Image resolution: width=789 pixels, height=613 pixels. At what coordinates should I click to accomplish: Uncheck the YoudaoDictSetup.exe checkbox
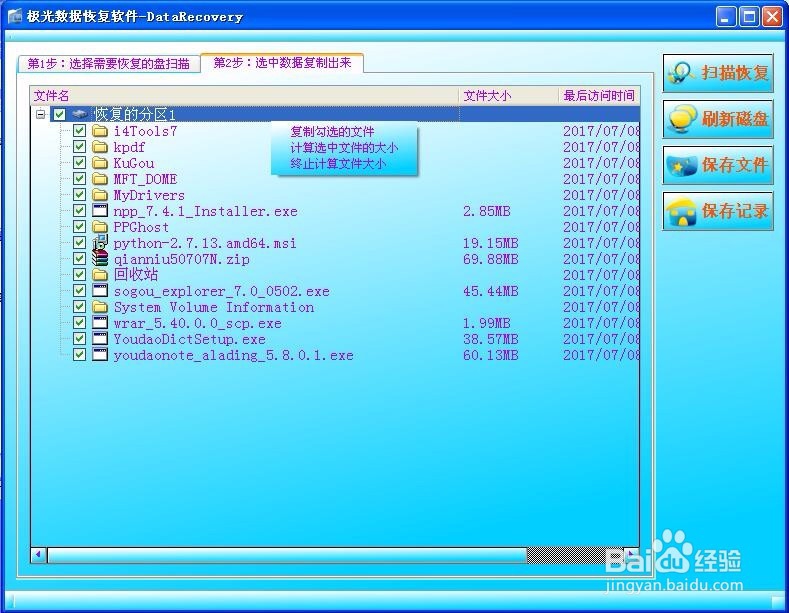click(79, 338)
